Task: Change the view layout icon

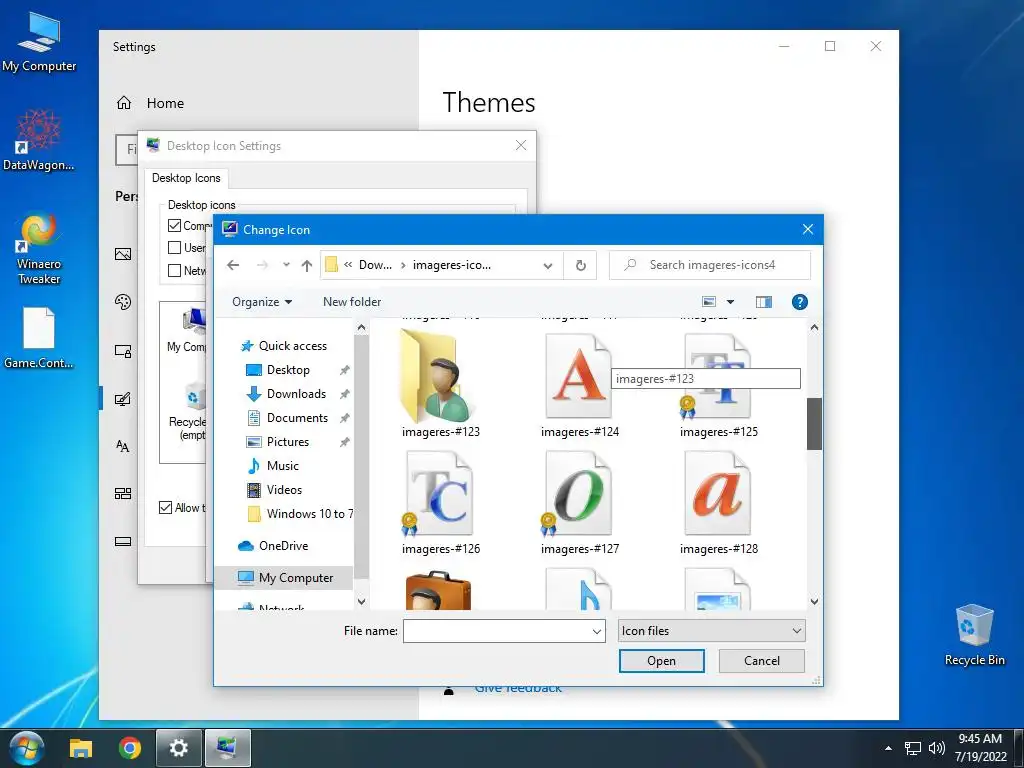Action: 709,302
